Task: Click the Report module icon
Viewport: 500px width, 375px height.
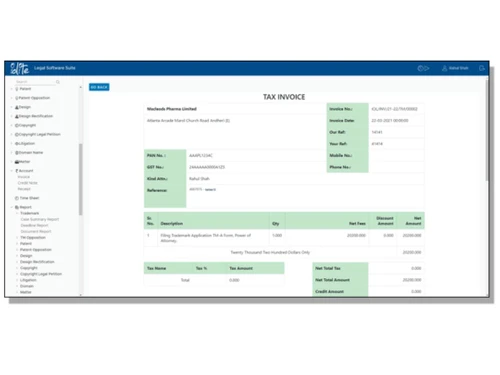Action: click(17, 207)
